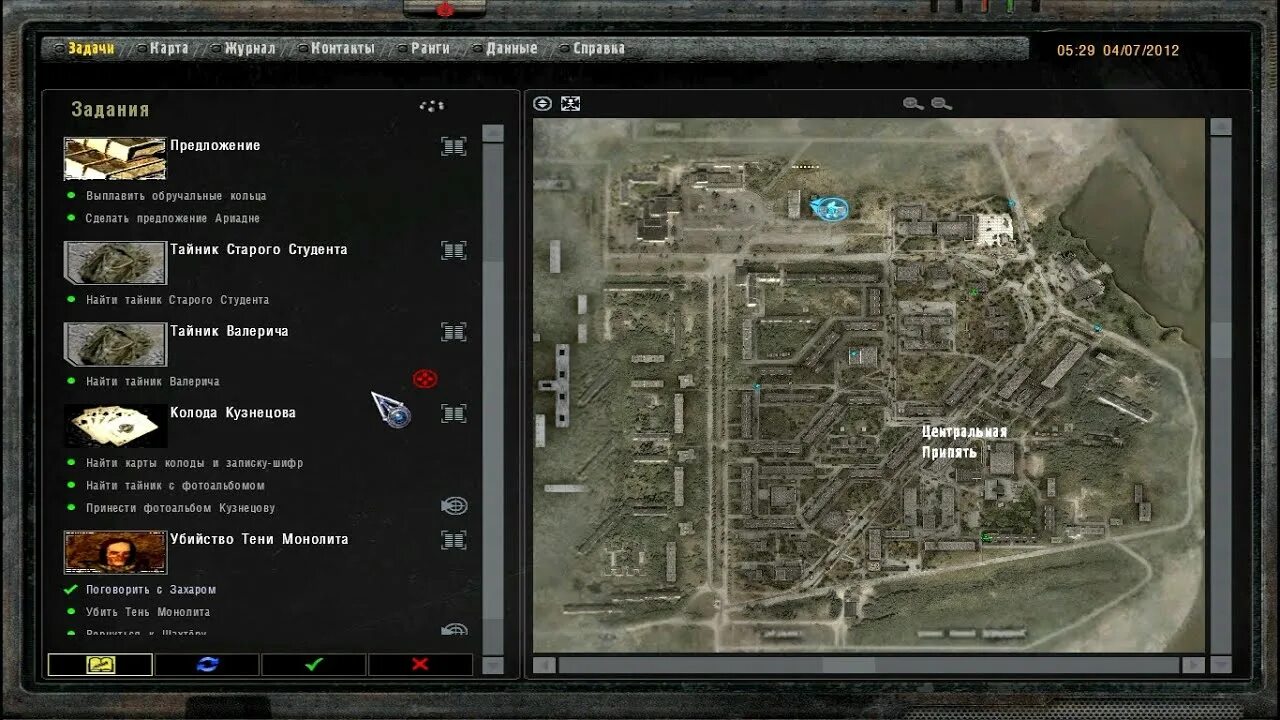The image size is (1280, 720).
Task: Click the task list scrollbar down arrow
Action: click(x=493, y=665)
